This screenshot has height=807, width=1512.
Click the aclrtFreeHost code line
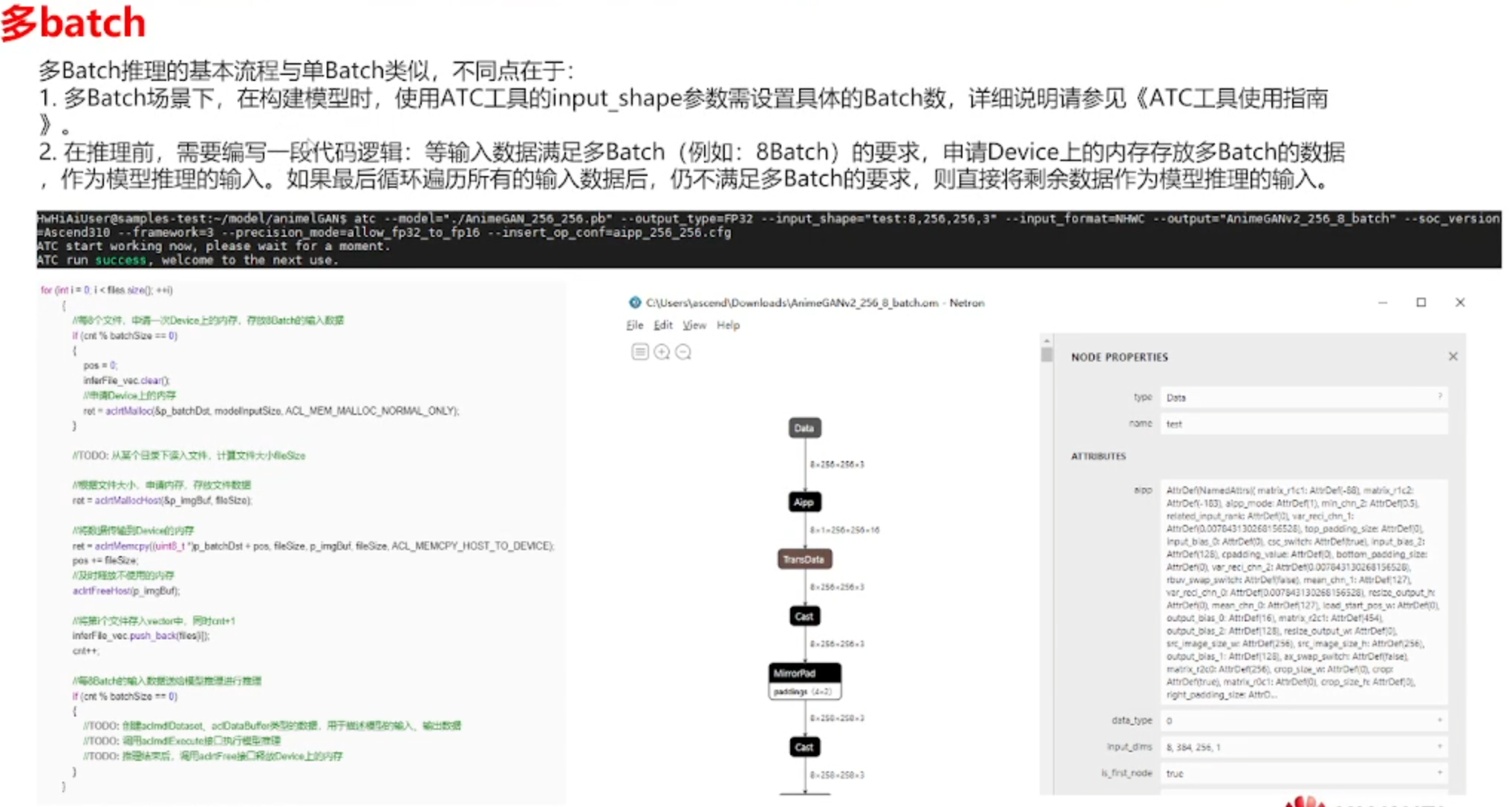pyautogui.click(x=126, y=591)
